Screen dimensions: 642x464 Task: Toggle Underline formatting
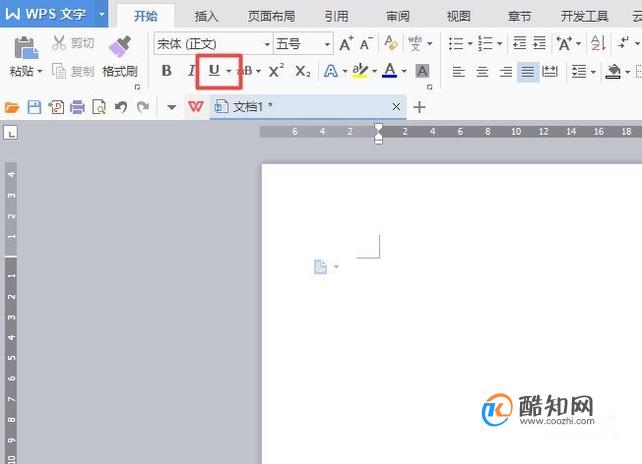[x=214, y=70]
